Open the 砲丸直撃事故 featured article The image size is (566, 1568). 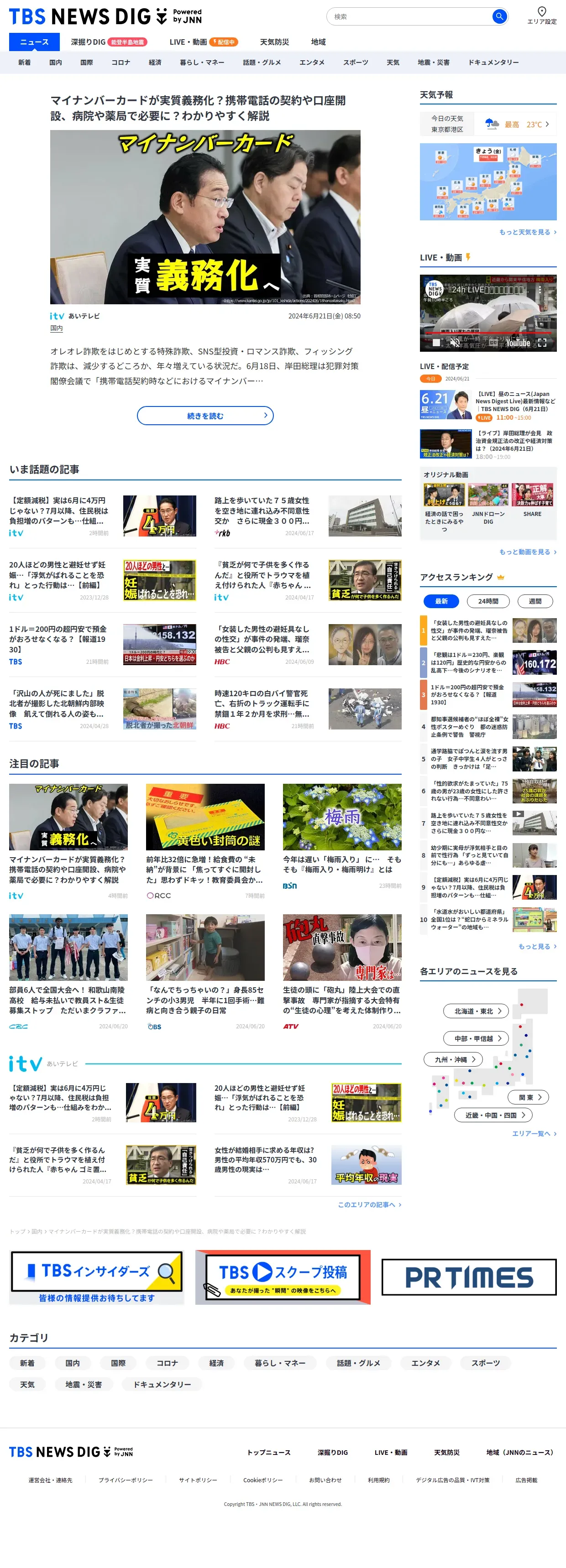tap(342, 972)
